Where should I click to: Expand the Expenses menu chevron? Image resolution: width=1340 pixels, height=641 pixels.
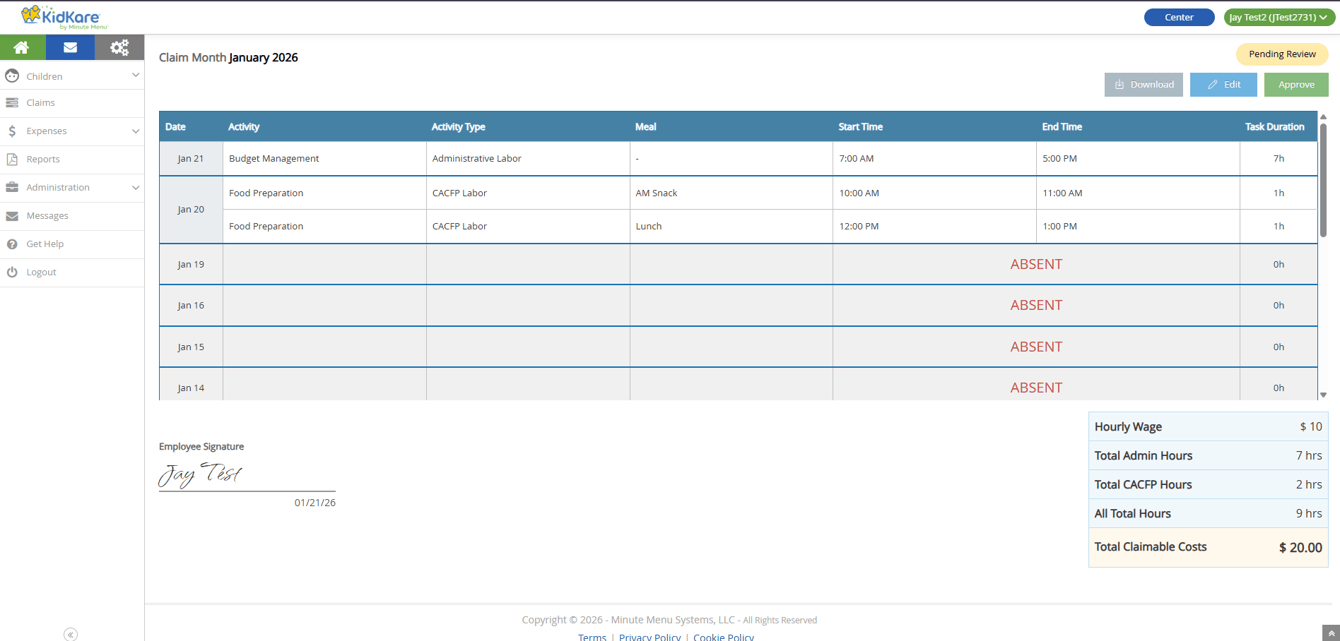[135, 131]
